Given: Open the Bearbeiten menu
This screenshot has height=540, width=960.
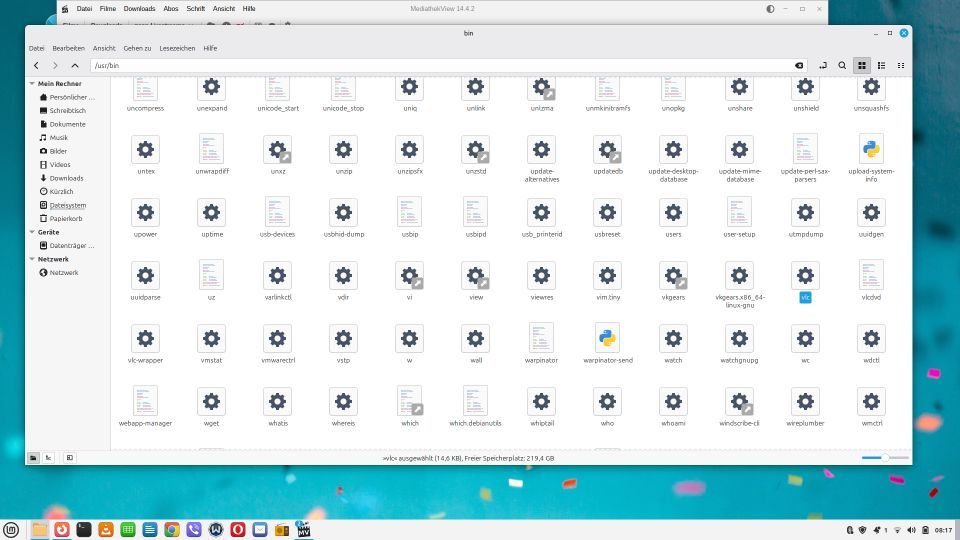Looking at the screenshot, I should pyautogui.click(x=68, y=48).
